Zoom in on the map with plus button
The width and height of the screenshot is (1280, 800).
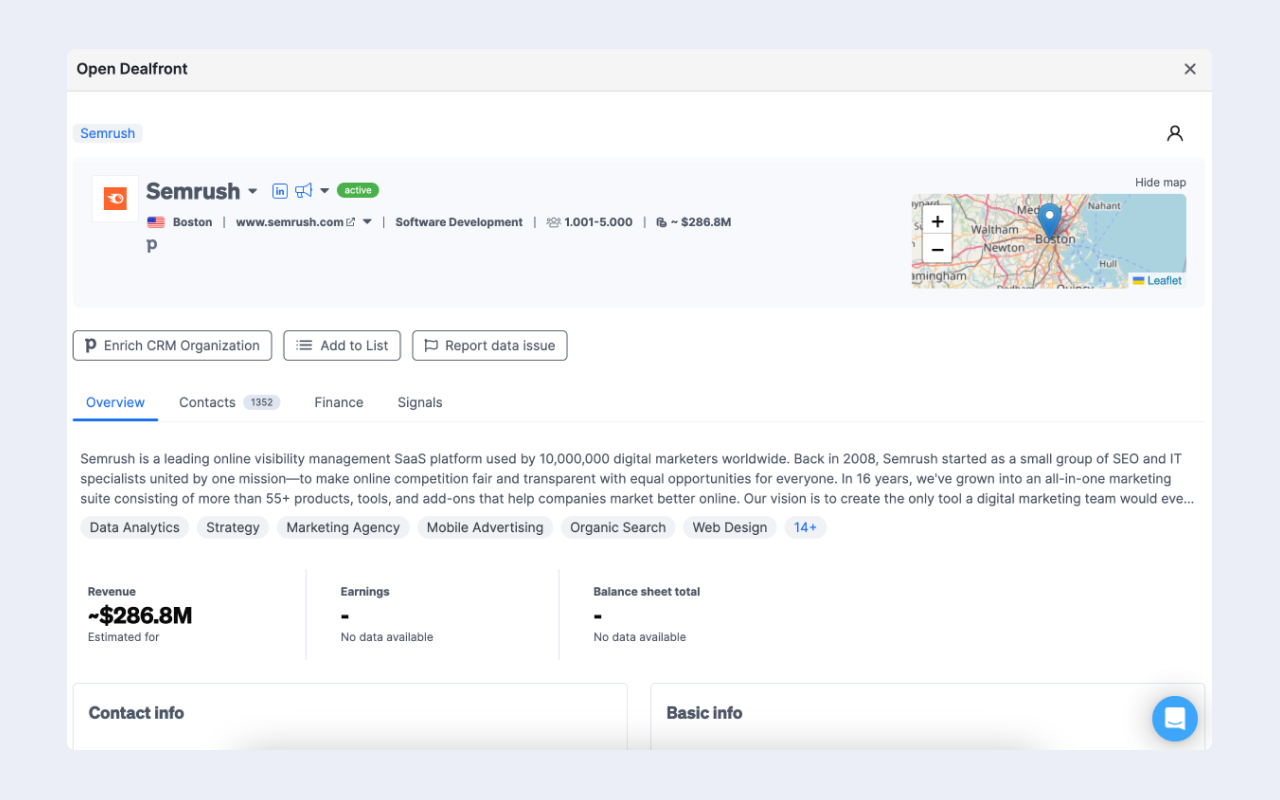coord(937,221)
